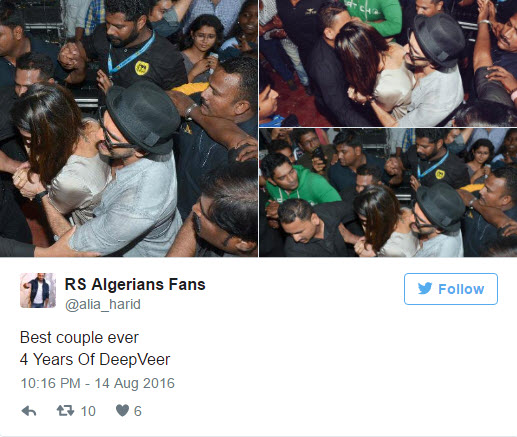Image resolution: width=517 pixels, height=437 pixels.
Task: Click the like count 6
Action: 138,411
